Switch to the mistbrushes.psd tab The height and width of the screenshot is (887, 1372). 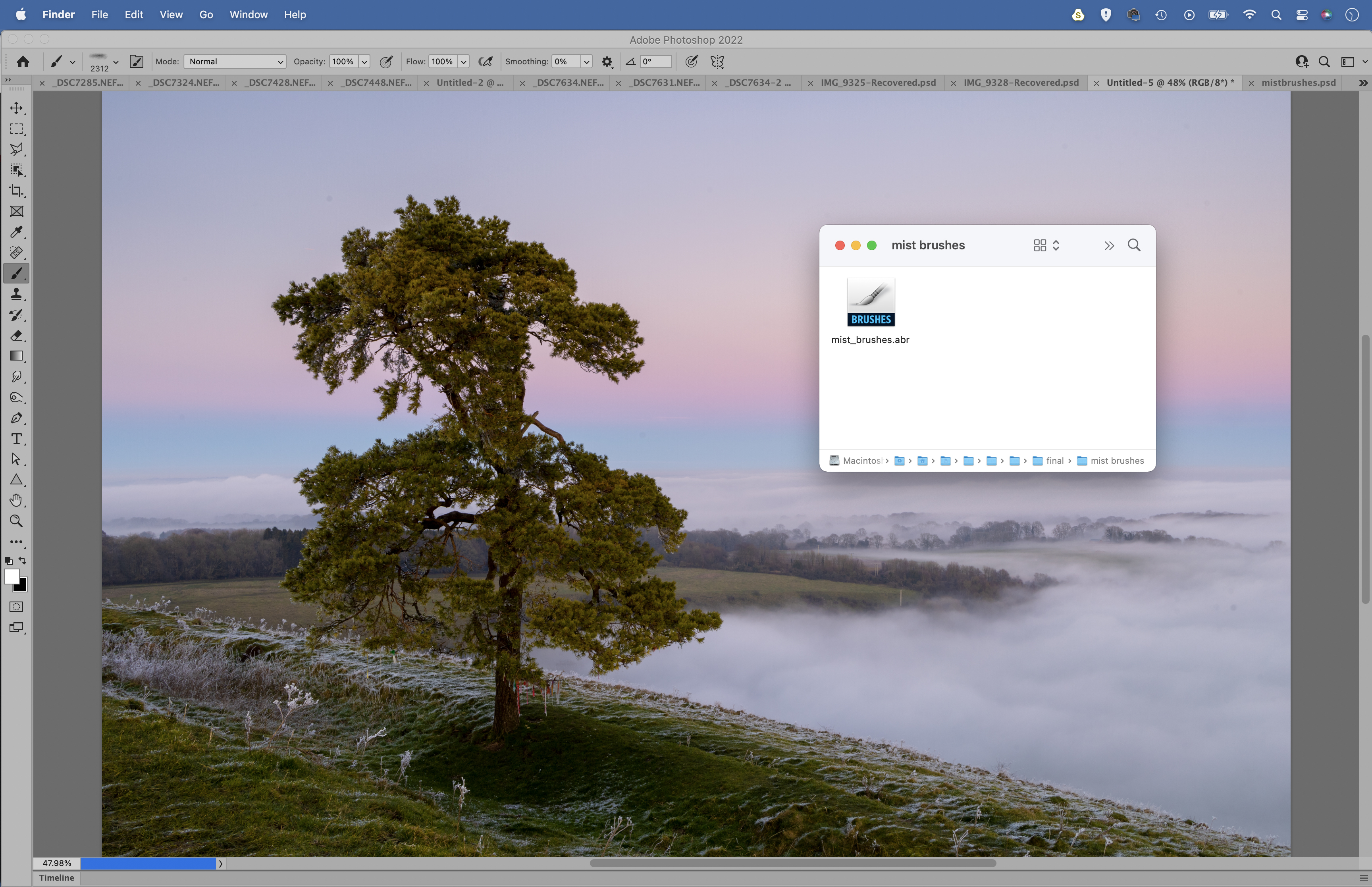coord(1298,82)
